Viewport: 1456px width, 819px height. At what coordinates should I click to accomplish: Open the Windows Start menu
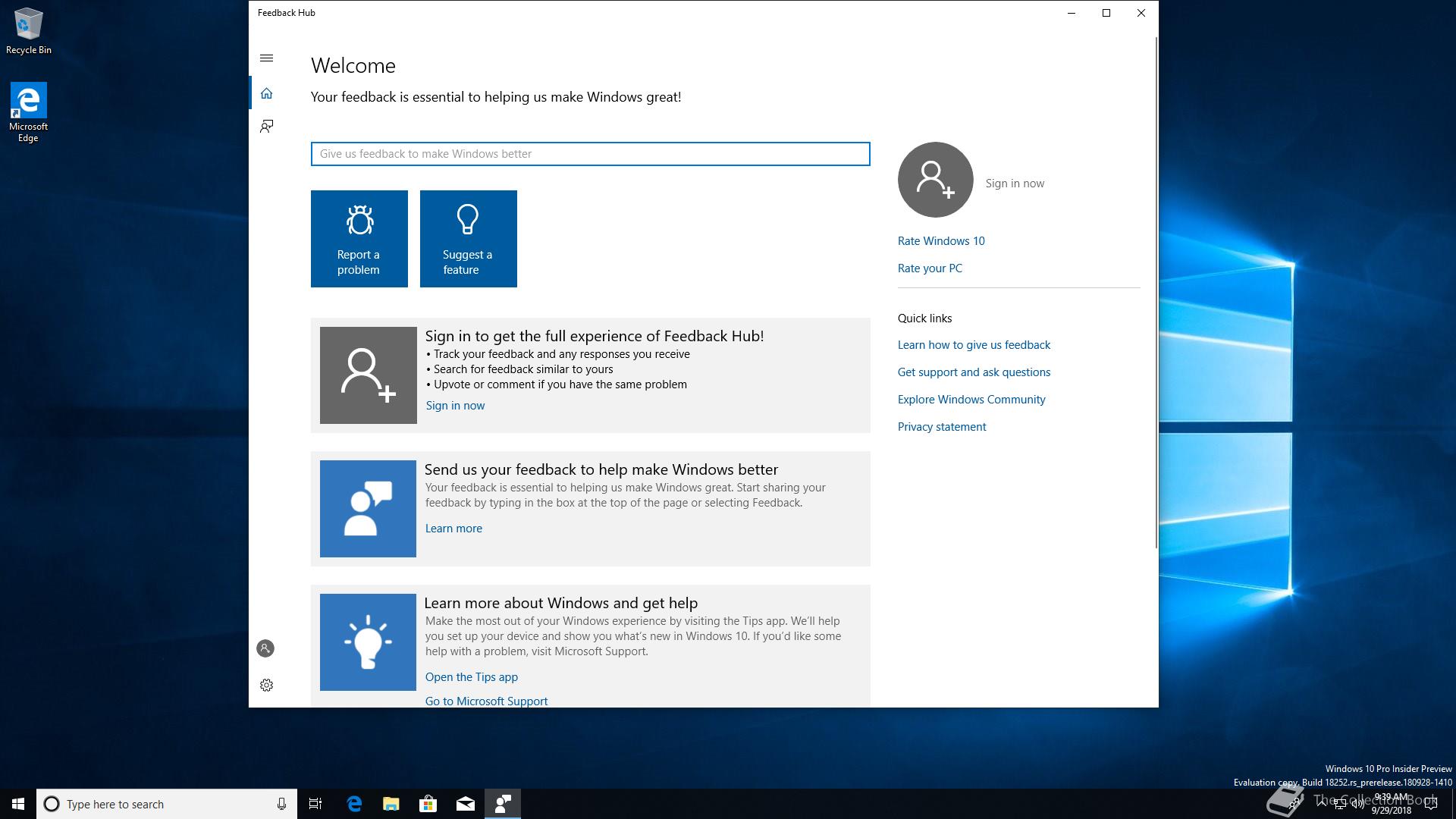tap(18, 804)
